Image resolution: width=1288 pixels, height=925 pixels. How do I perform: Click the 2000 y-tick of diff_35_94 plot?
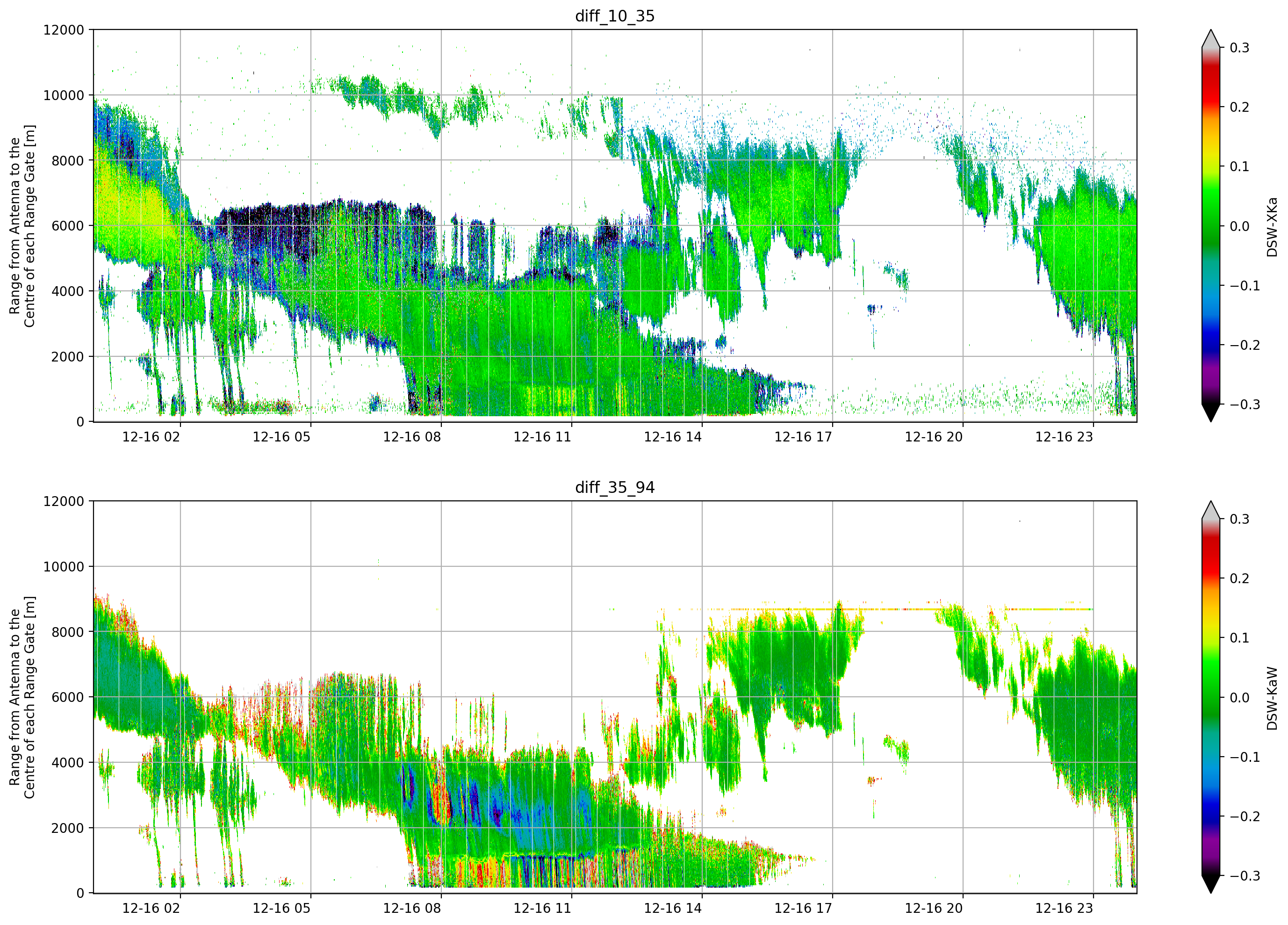[x=68, y=828]
